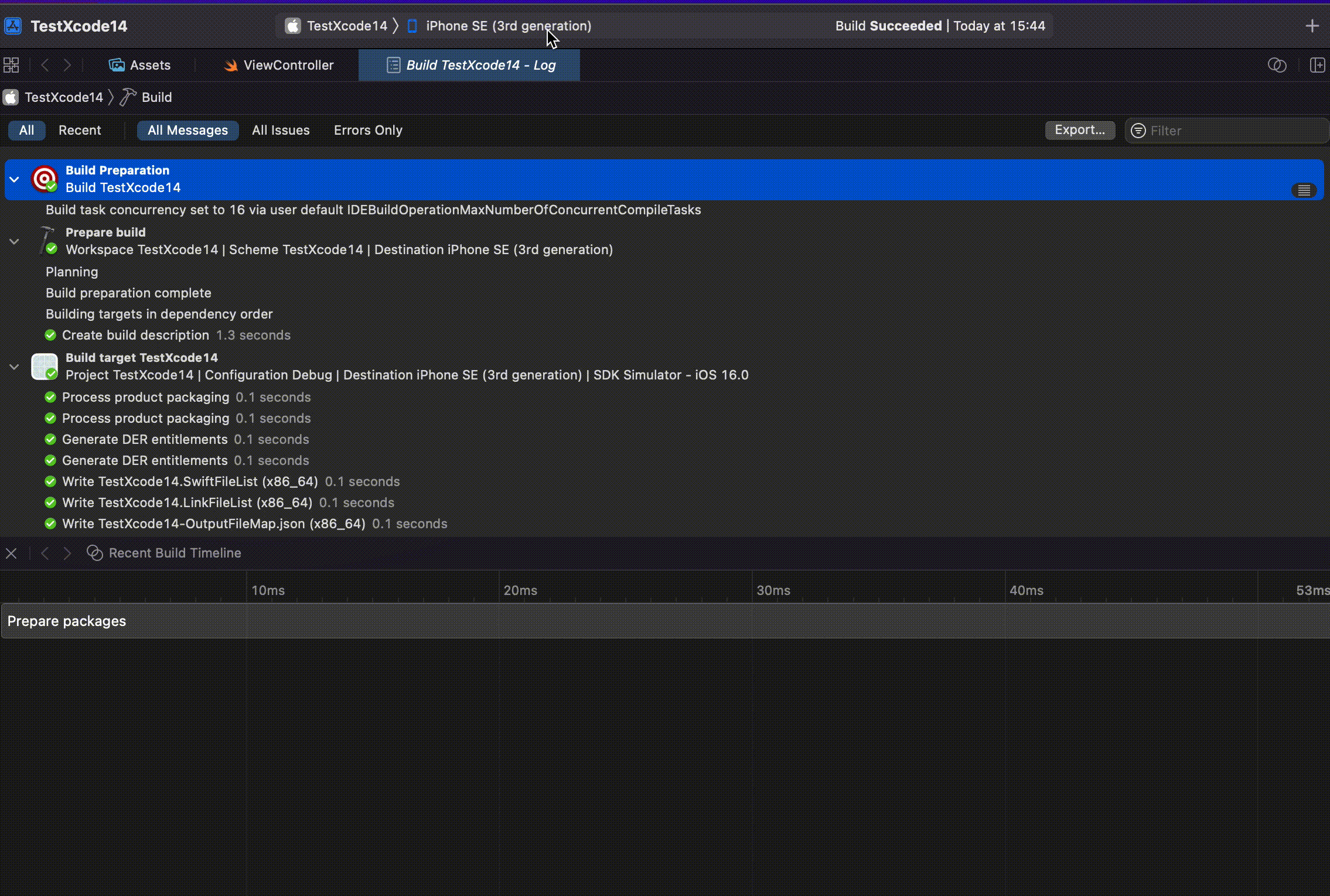Click green checkmark for LinkFileList write step
The width and height of the screenshot is (1330, 896).
(x=50, y=502)
